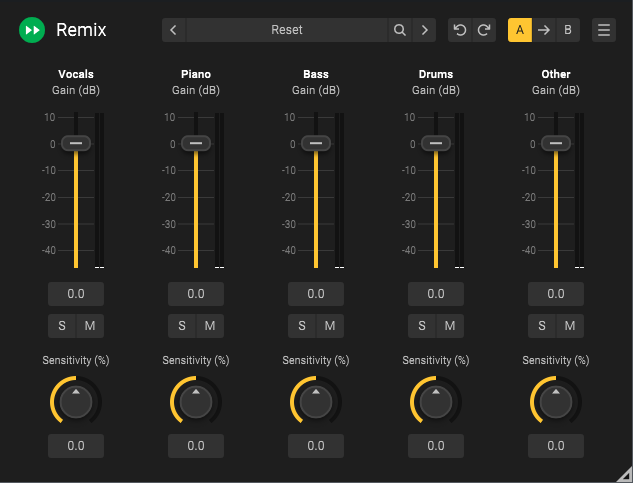The height and width of the screenshot is (483, 633).
Task: Click the green Remix logo icon
Action: (x=32, y=30)
